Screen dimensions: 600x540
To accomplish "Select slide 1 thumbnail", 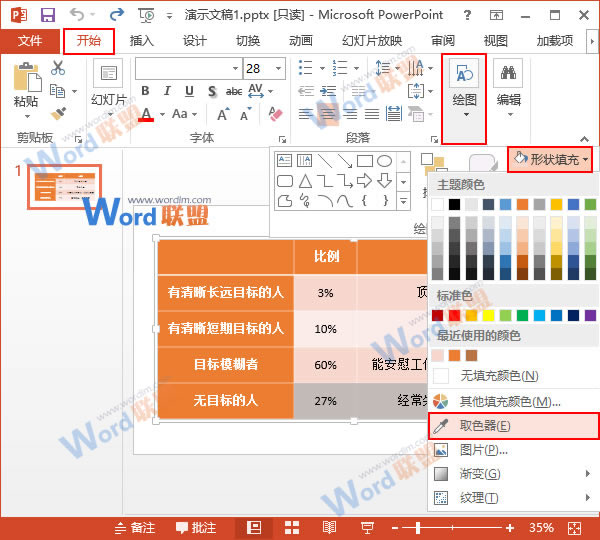I will 65,187.
